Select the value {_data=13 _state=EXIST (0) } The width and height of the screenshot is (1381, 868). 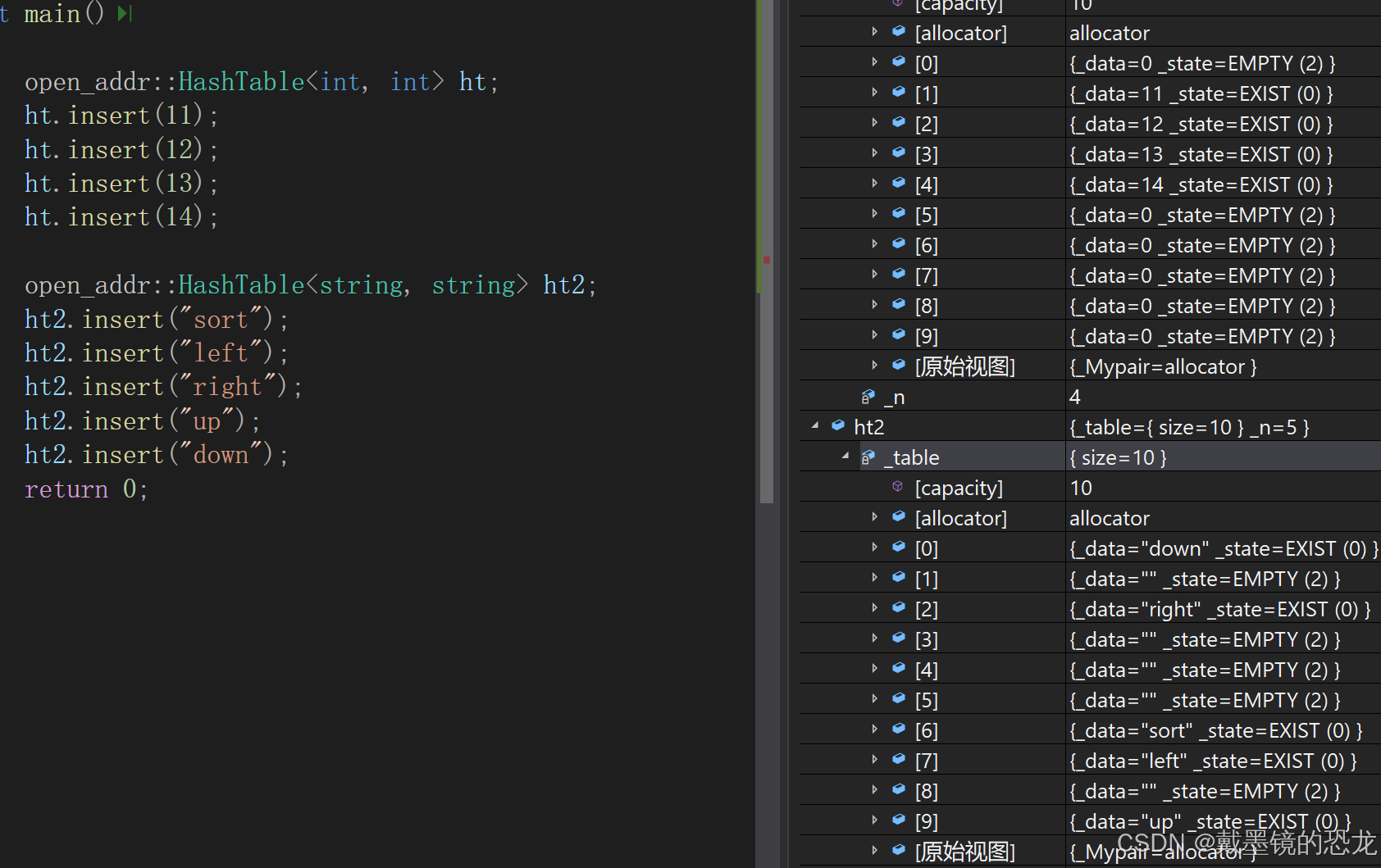pos(1201,154)
